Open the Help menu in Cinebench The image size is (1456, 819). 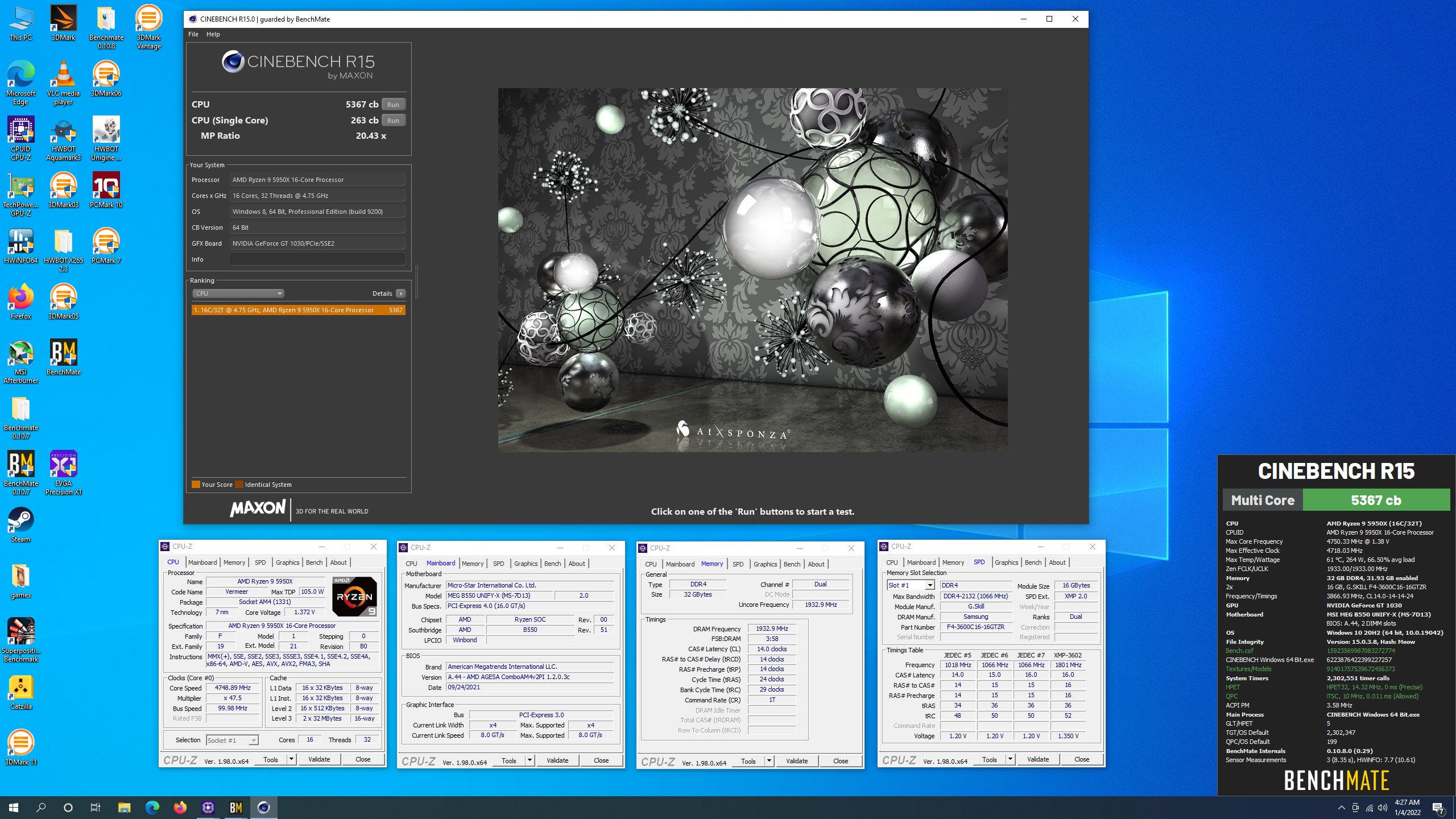(x=213, y=34)
